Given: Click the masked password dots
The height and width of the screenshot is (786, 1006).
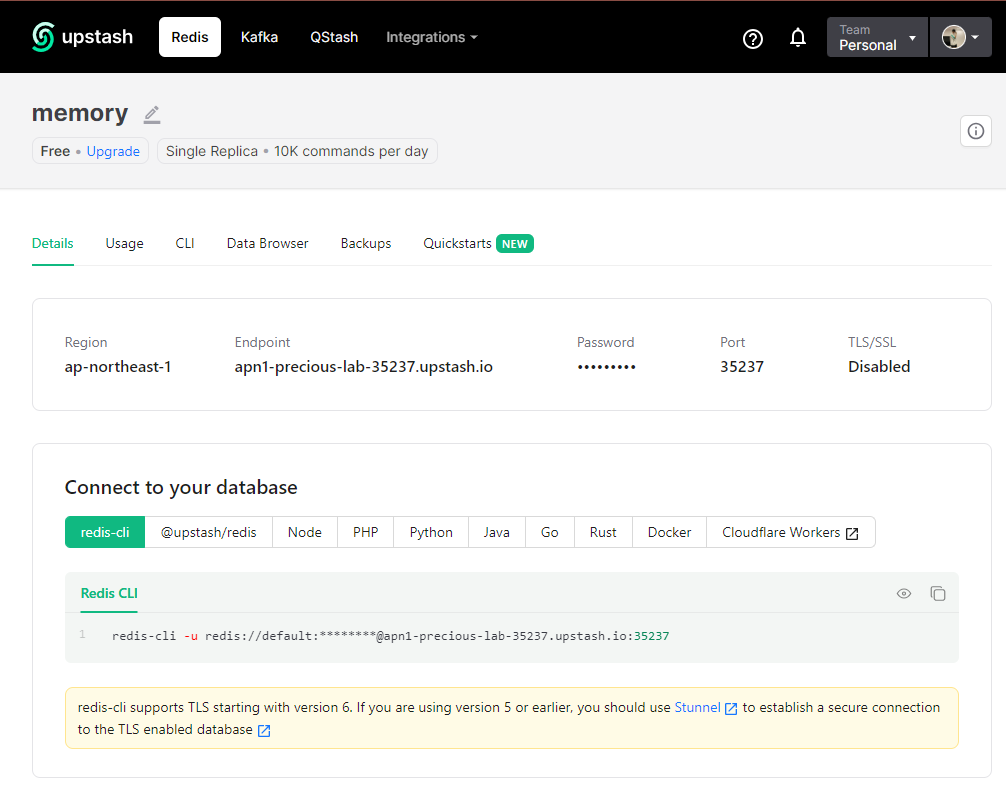Looking at the screenshot, I should pyautogui.click(x=606, y=367).
